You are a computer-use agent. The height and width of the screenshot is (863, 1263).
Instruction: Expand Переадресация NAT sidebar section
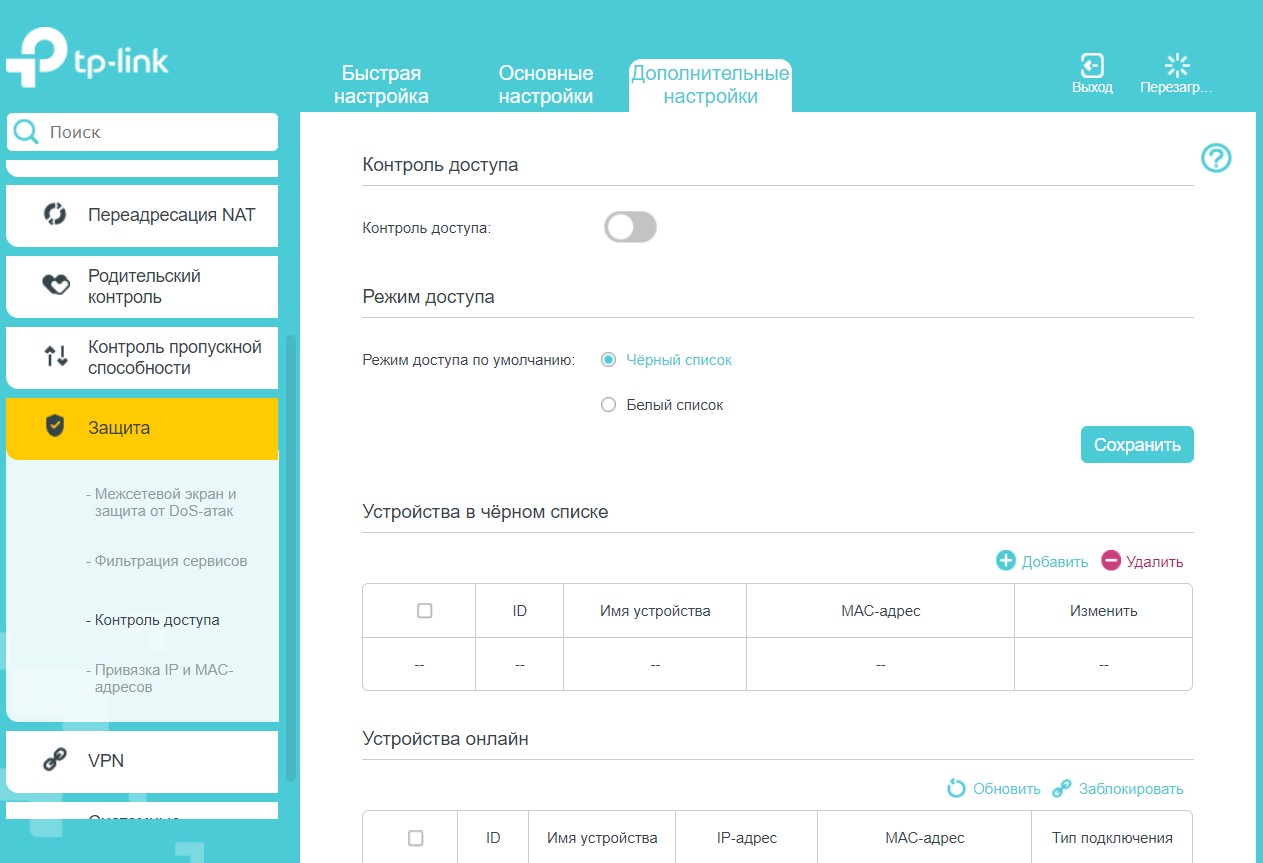point(142,215)
